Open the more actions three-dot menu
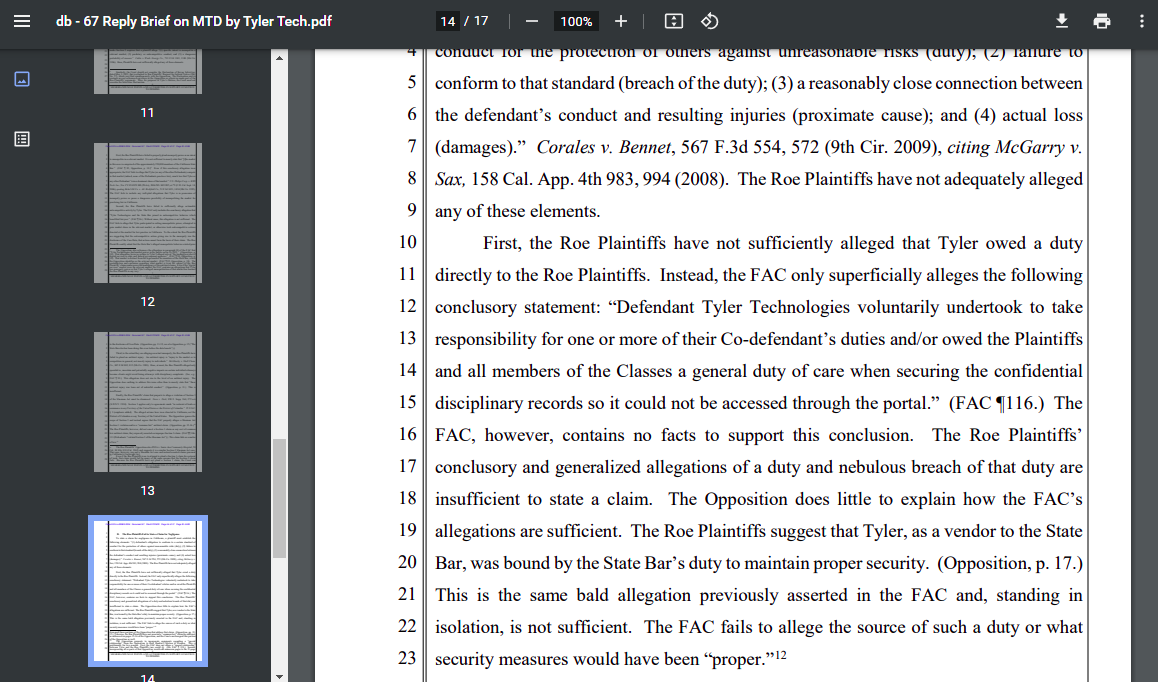This screenshot has height=682, width=1158. tap(1141, 21)
